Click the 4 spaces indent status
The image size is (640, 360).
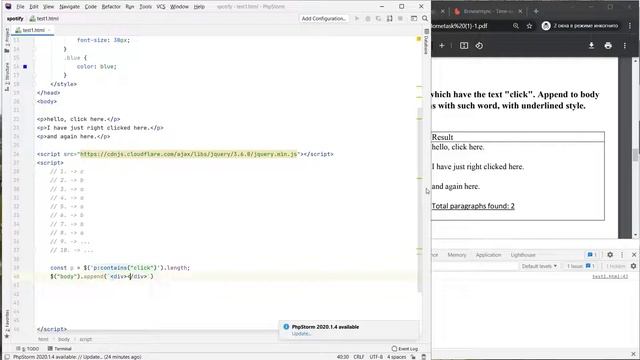[x=396, y=357]
